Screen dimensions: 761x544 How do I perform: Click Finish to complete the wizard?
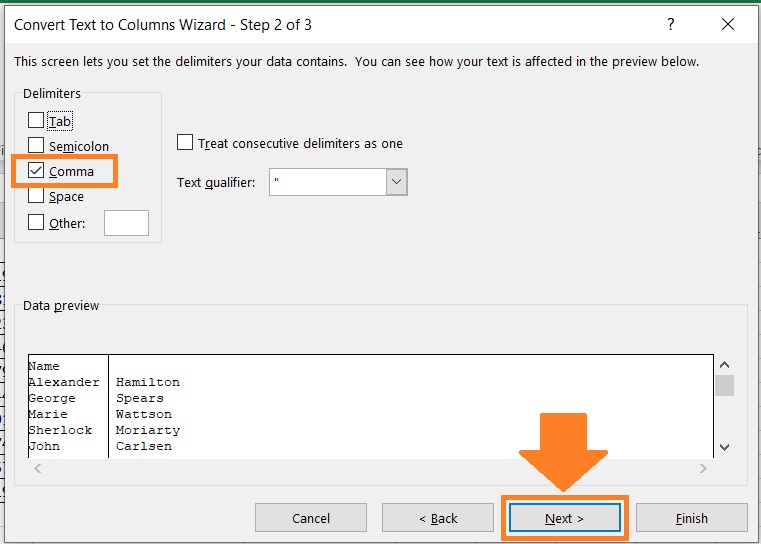point(692,518)
